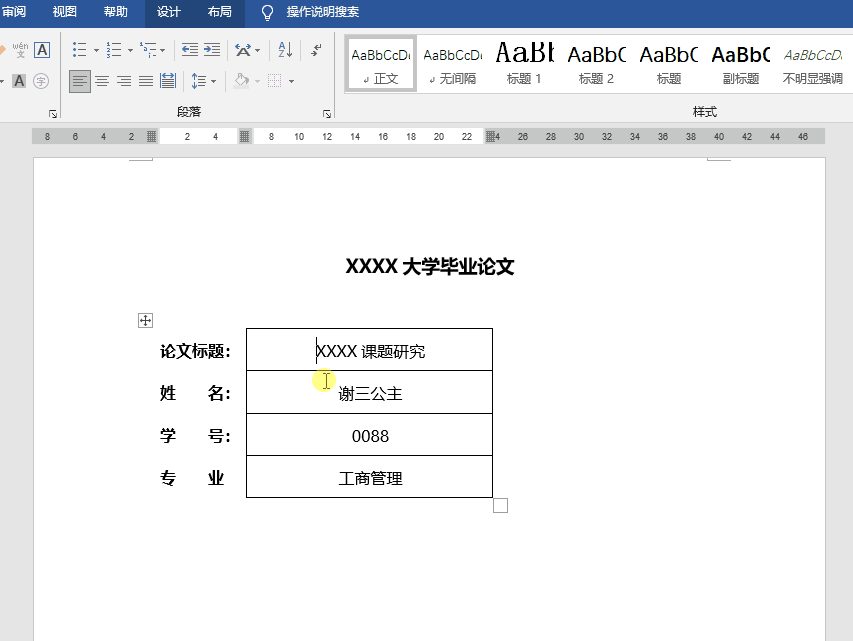Toggle show/hide paragraph marks
853x641 pixels.
316,47
